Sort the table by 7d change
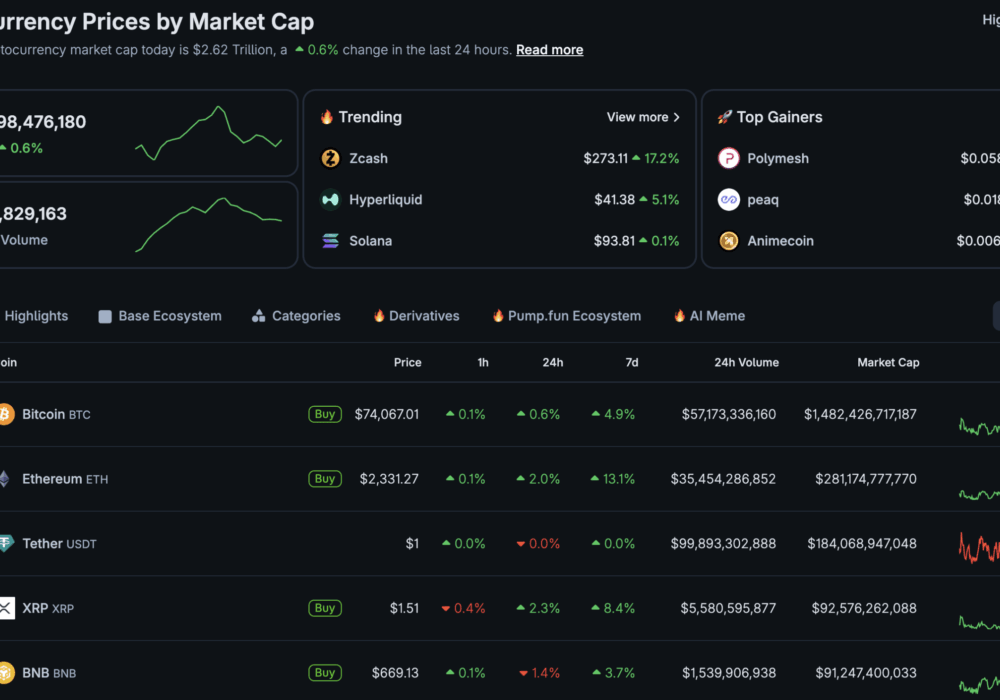This screenshot has height=700, width=1000. [x=631, y=363]
